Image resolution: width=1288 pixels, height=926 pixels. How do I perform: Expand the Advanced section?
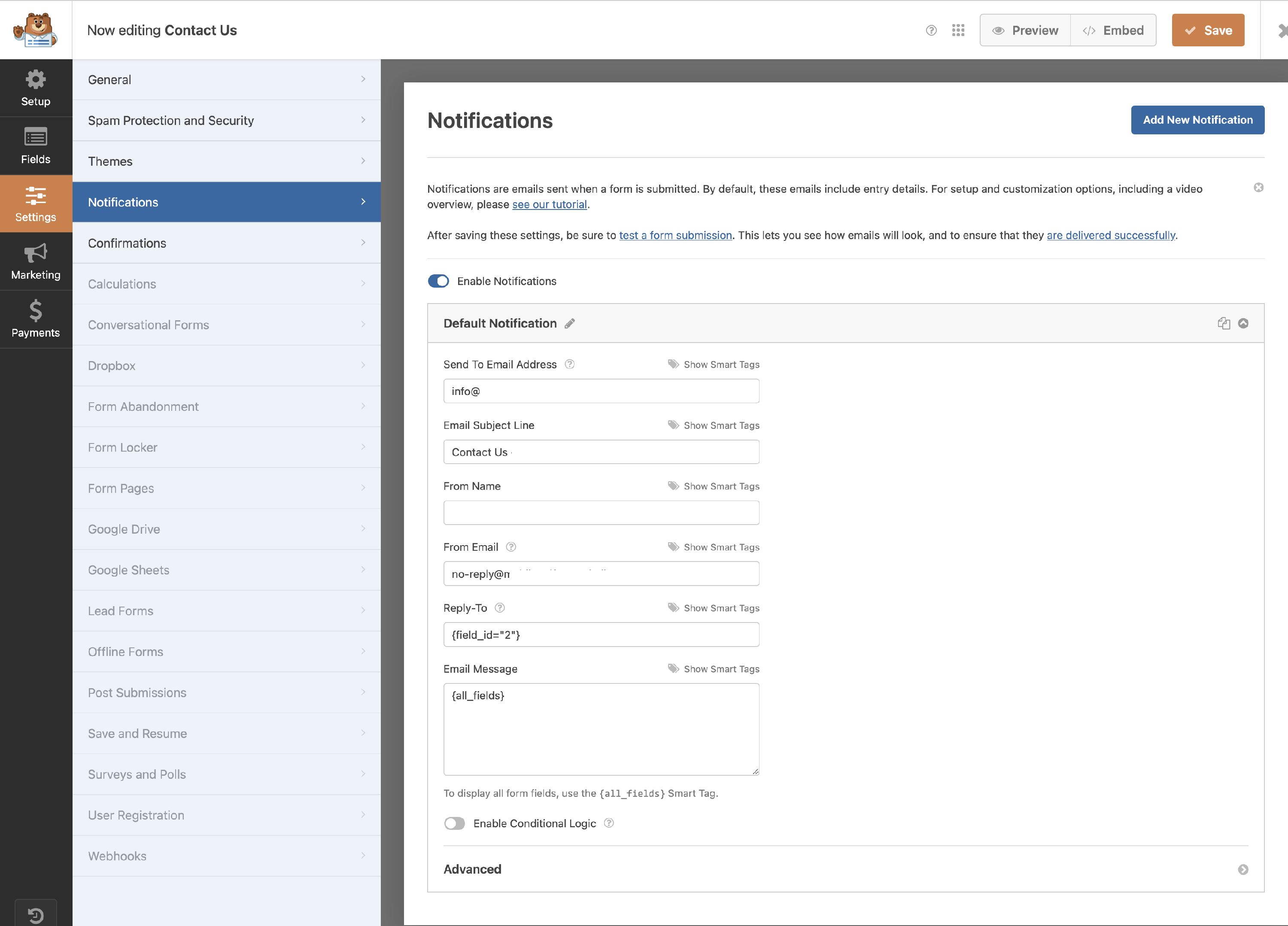pyautogui.click(x=1243, y=870)
